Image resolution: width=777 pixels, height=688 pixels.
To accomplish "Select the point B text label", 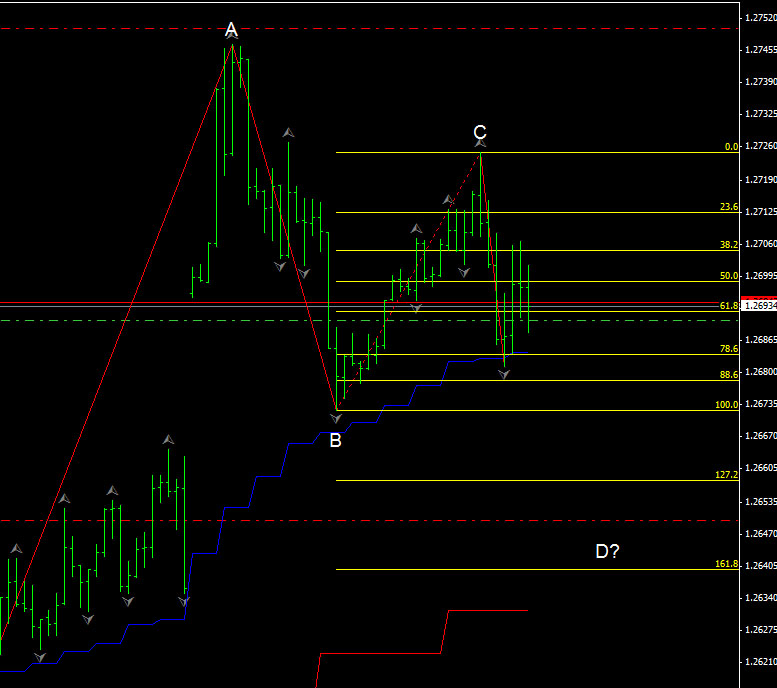I will point(335,440).
